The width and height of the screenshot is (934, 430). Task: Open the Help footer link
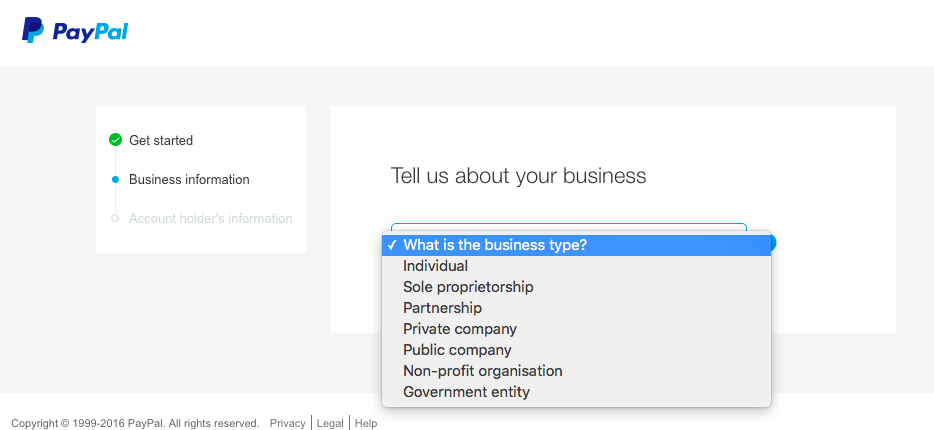pos(366,423)
